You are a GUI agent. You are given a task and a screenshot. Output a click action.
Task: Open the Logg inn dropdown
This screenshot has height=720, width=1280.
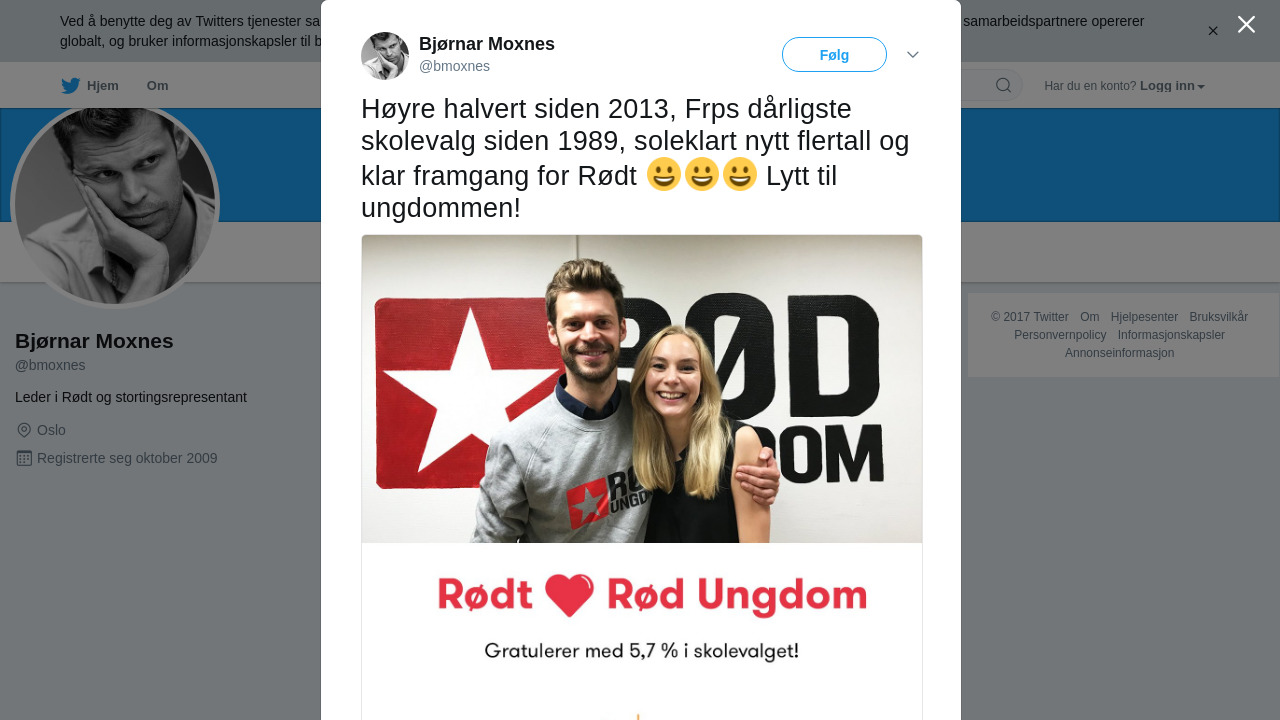point(1172,86)
